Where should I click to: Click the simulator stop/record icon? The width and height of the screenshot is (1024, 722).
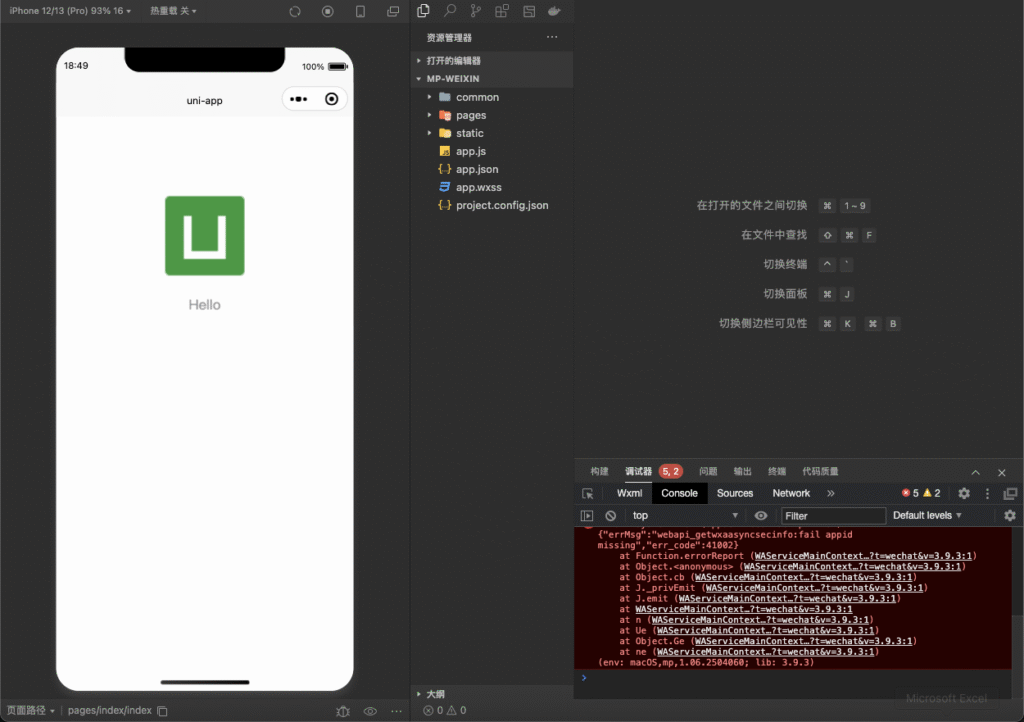pyautogui.click(x=328, y=11)
